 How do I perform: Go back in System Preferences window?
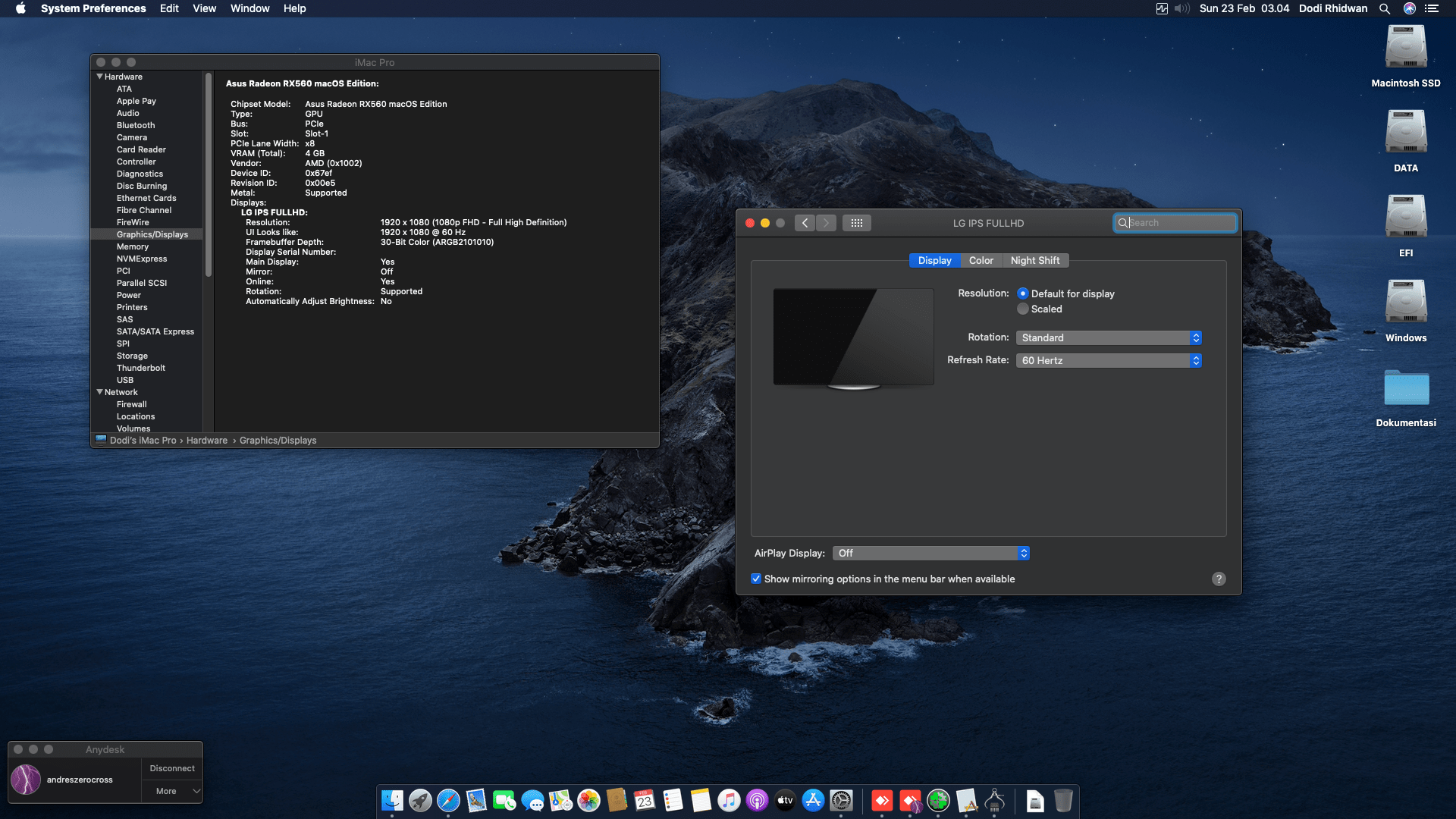click(x=805, y=223)
